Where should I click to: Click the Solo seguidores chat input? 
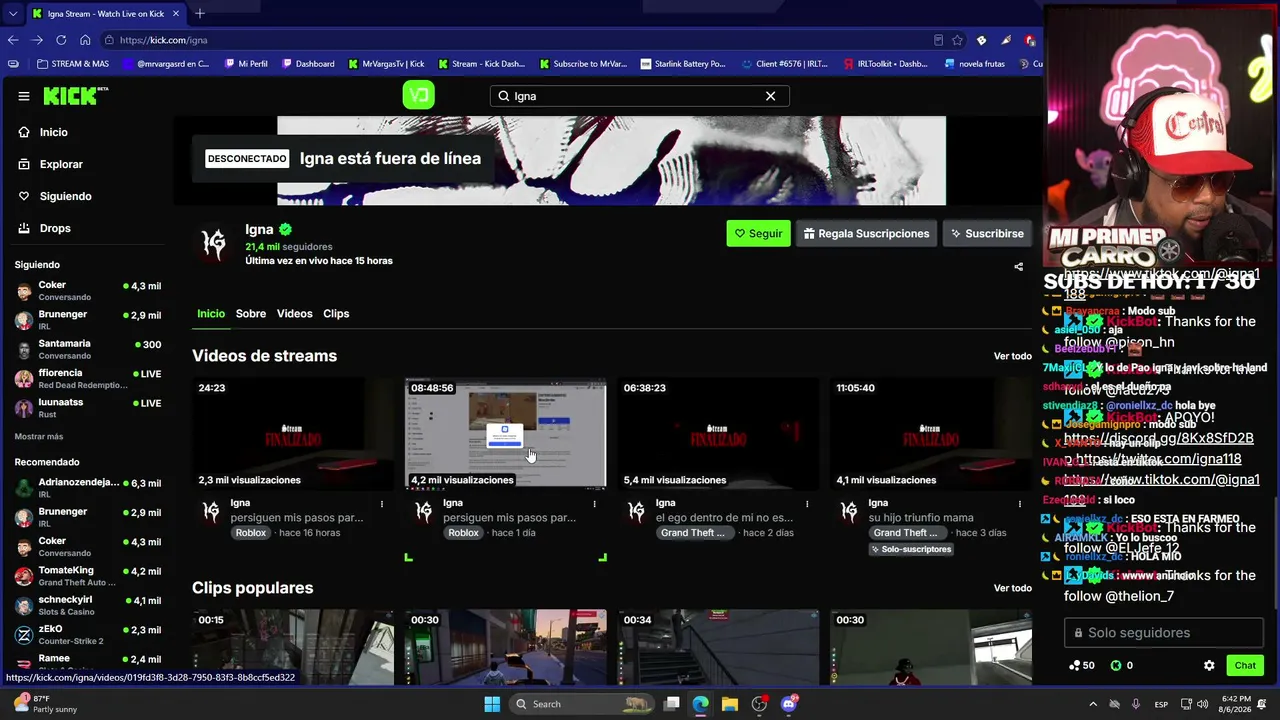click(x=1163, y=633)
